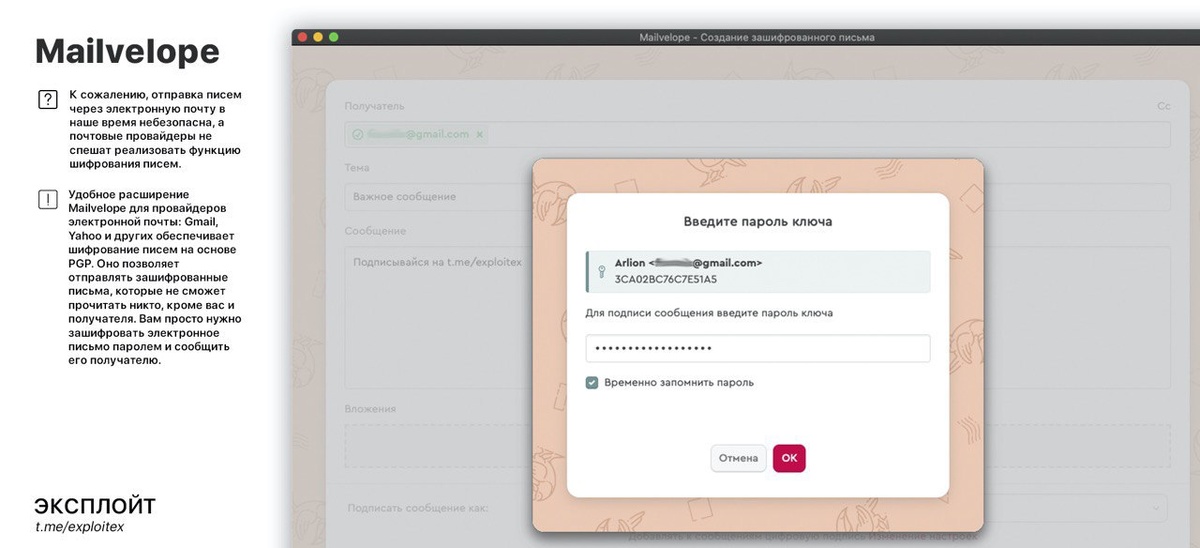Image resolution: width=1200 pixels, height=548 pixels.
Task: Click the Введите пароль ключа dialog title
Action: click(757, 221)
